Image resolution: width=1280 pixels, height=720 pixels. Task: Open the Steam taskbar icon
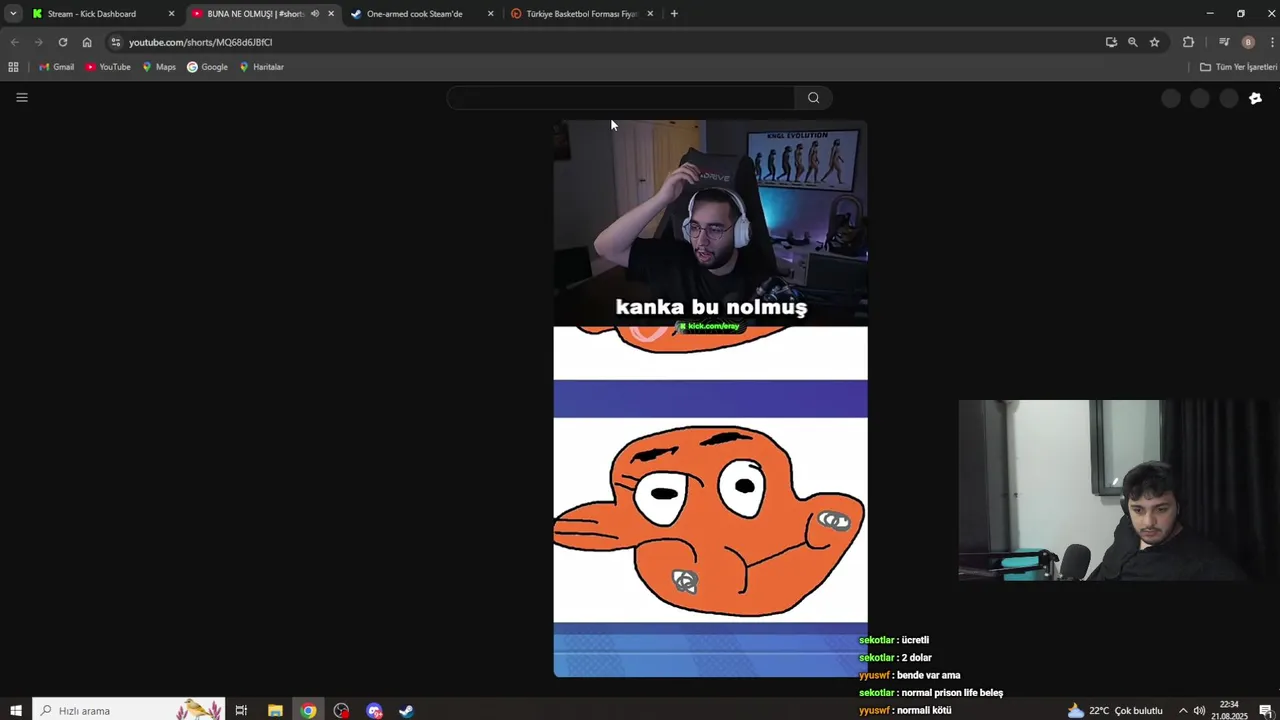pos(406,710)
